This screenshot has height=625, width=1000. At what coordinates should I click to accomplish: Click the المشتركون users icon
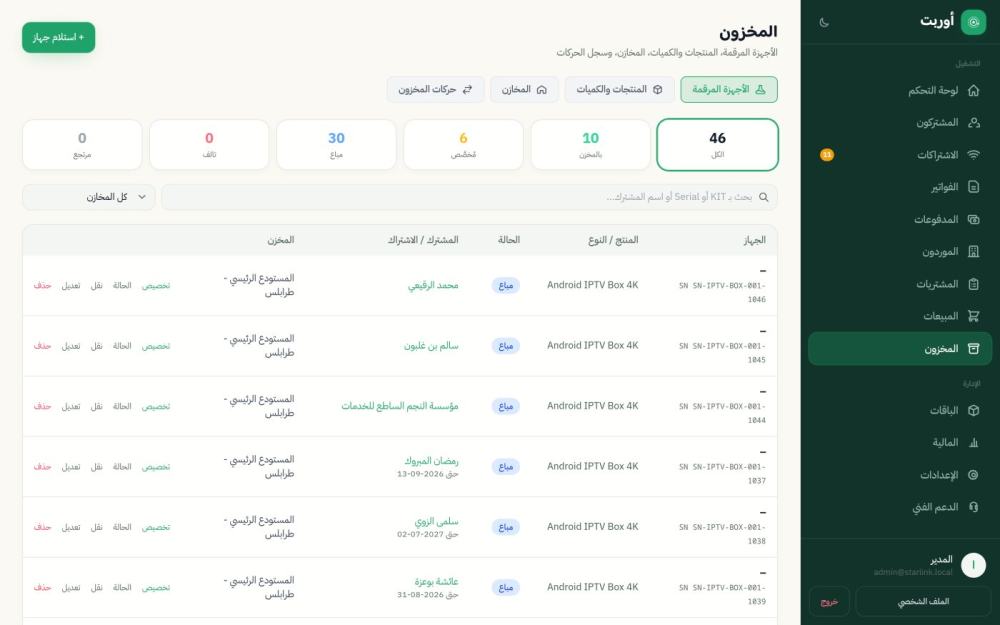click(973, 122)
